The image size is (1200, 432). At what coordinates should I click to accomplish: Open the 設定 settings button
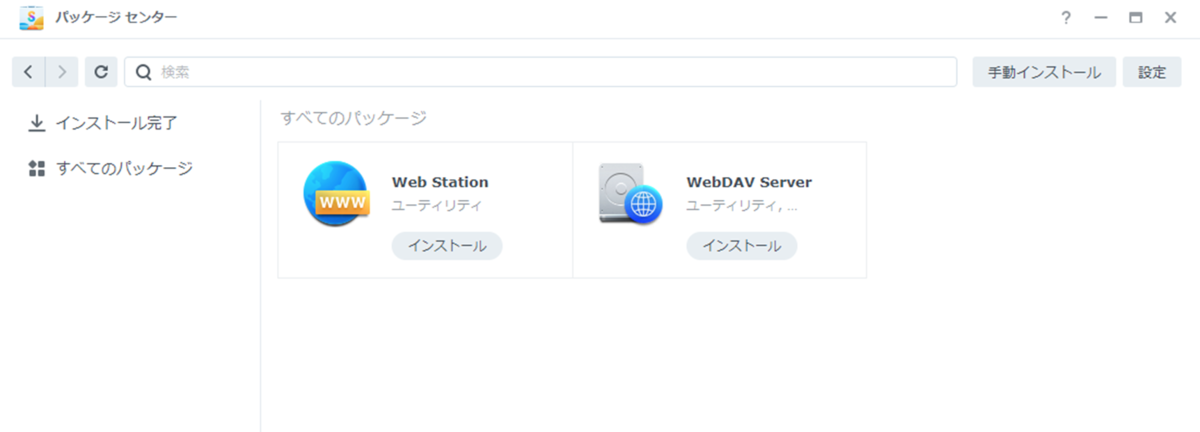pyautogui.click(x=1152, y=72)
